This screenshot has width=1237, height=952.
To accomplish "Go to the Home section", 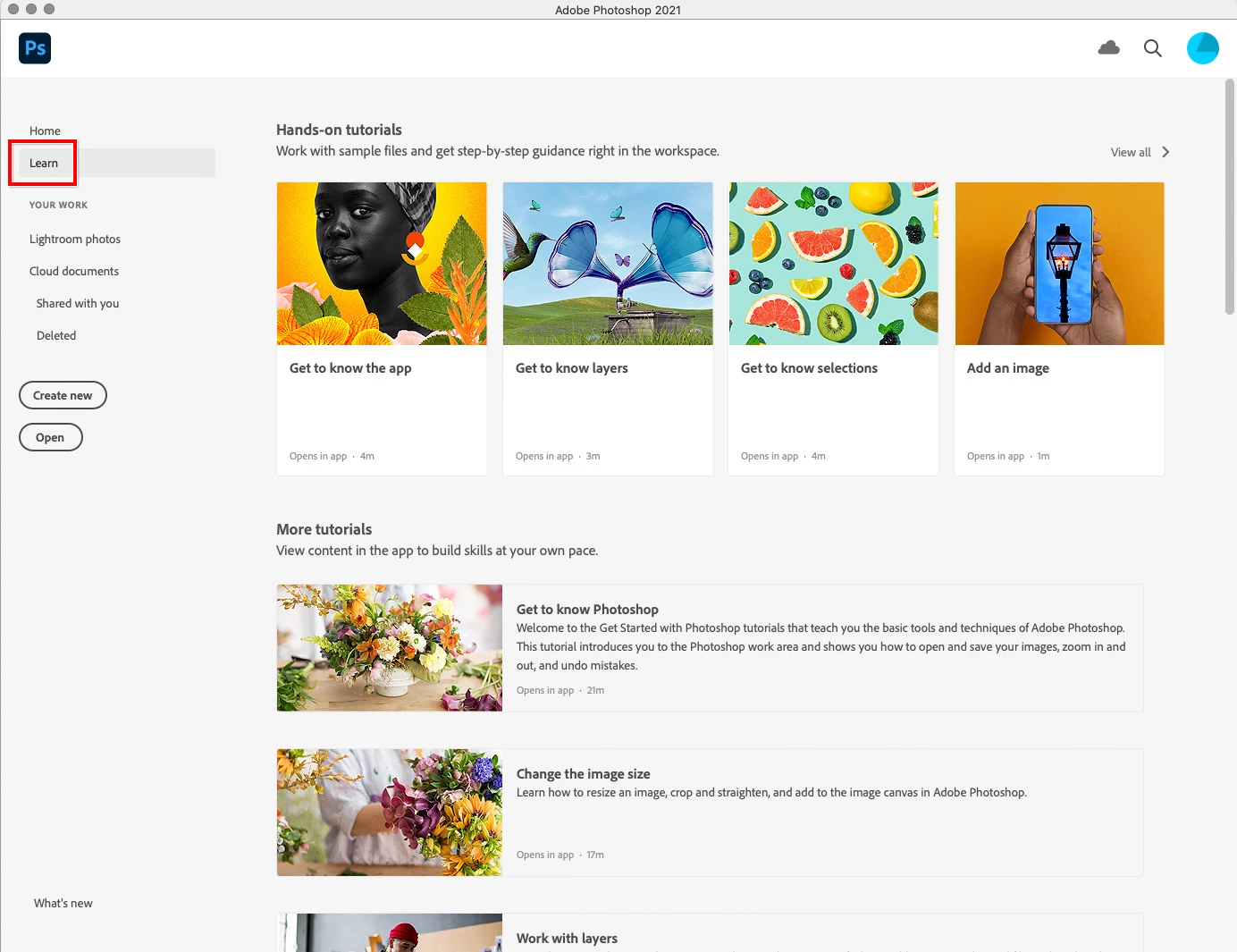I will (45, 131).
